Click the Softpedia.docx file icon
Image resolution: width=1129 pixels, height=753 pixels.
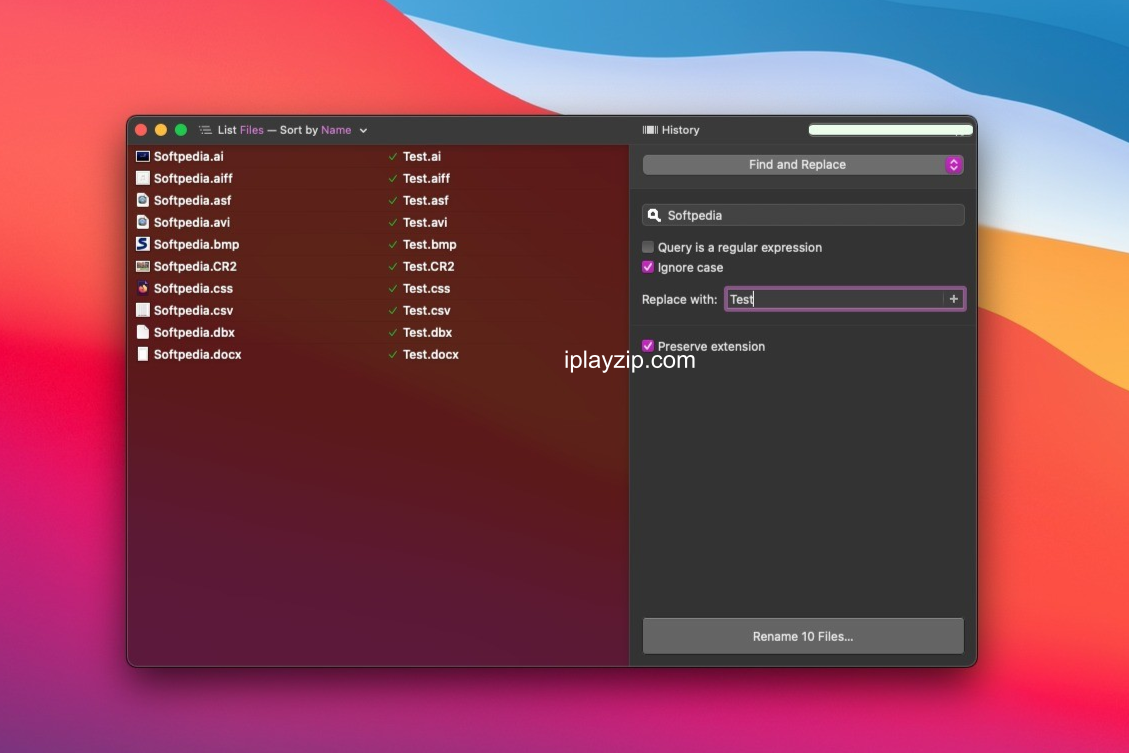coord(143,354)
